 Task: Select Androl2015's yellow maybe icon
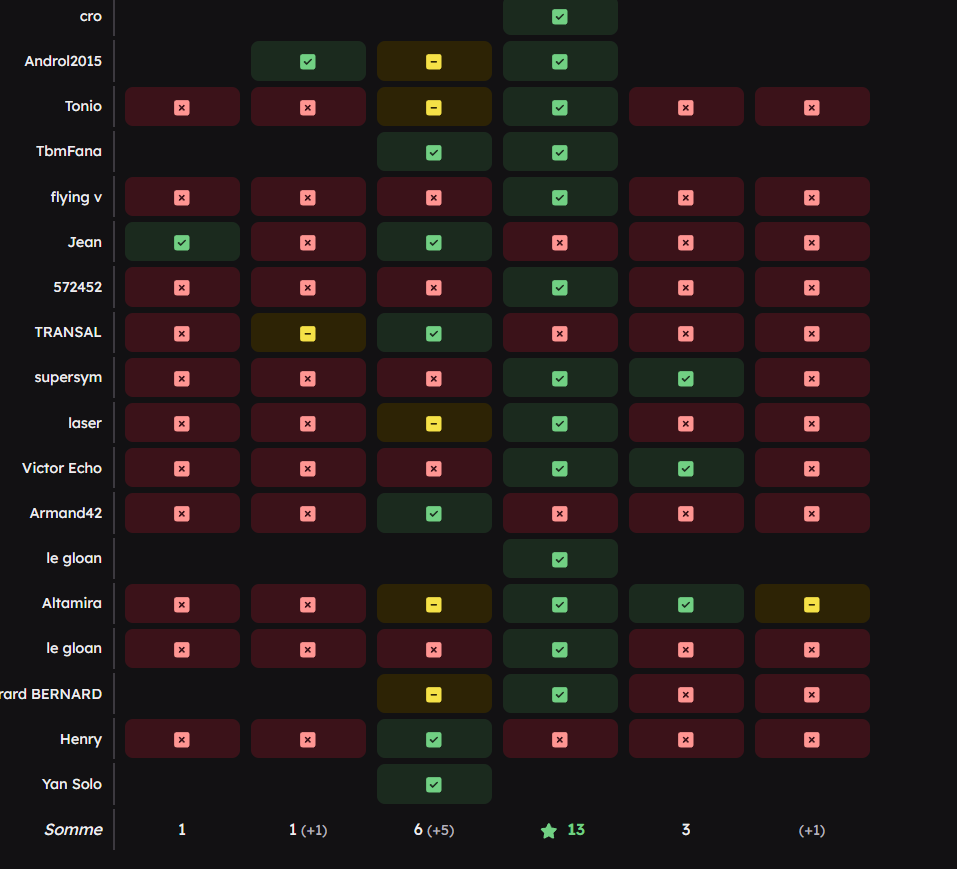point(434,62)
